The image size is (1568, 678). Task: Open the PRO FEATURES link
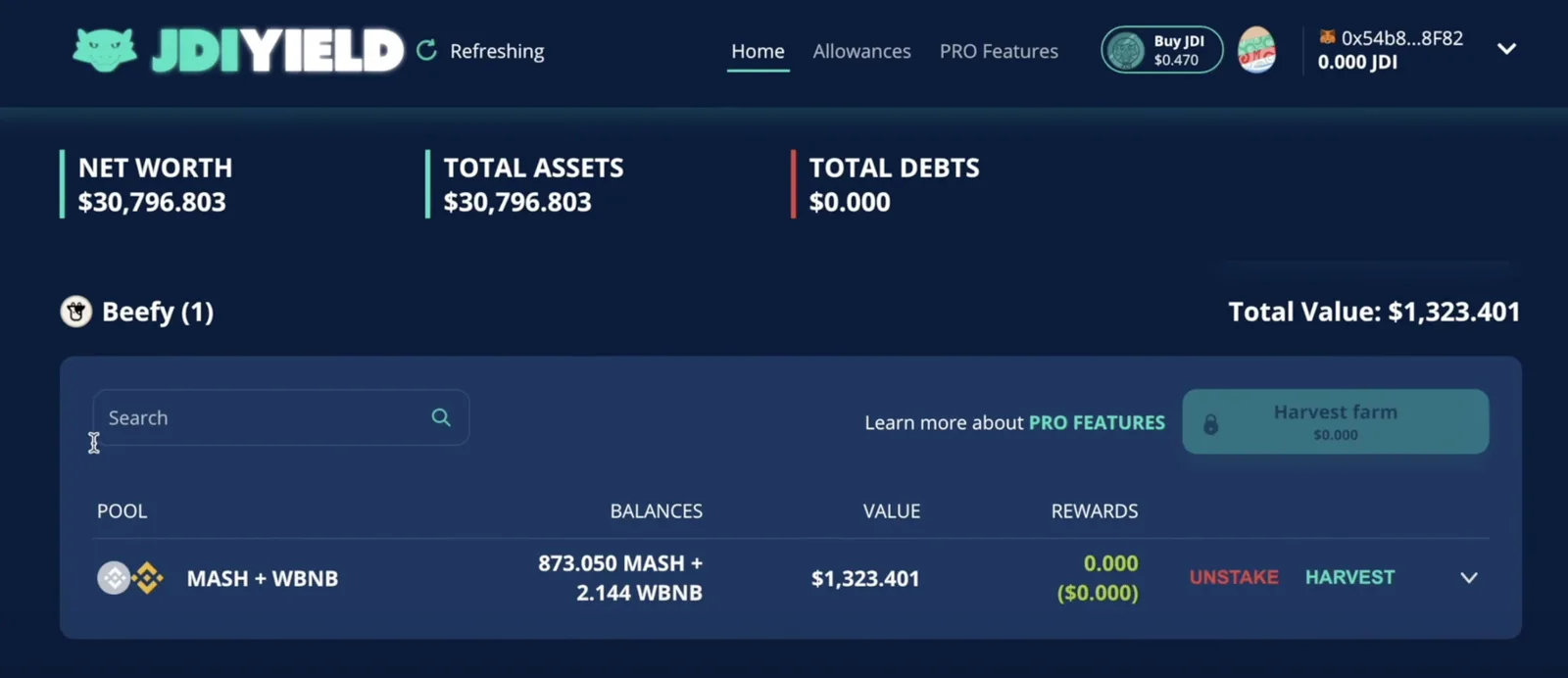click(x=1097, y=422)
